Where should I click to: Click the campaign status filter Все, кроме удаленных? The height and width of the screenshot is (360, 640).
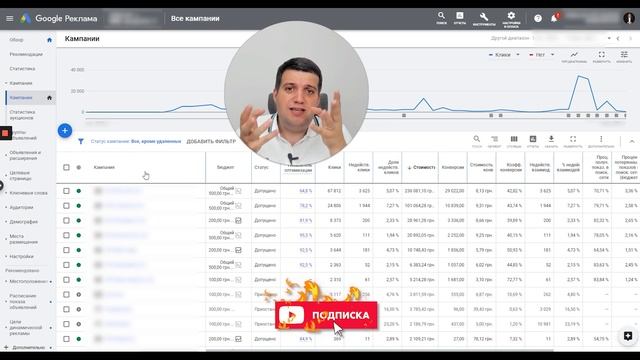[136, 141]
